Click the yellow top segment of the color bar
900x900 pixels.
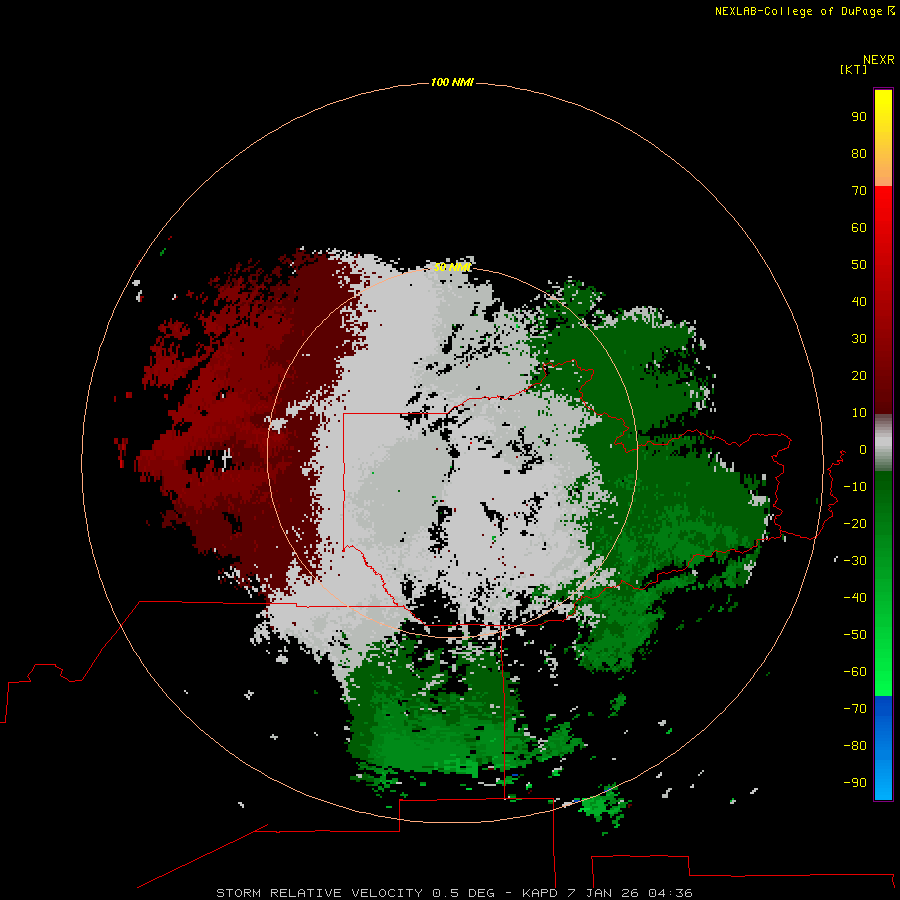tap(883, 138)
